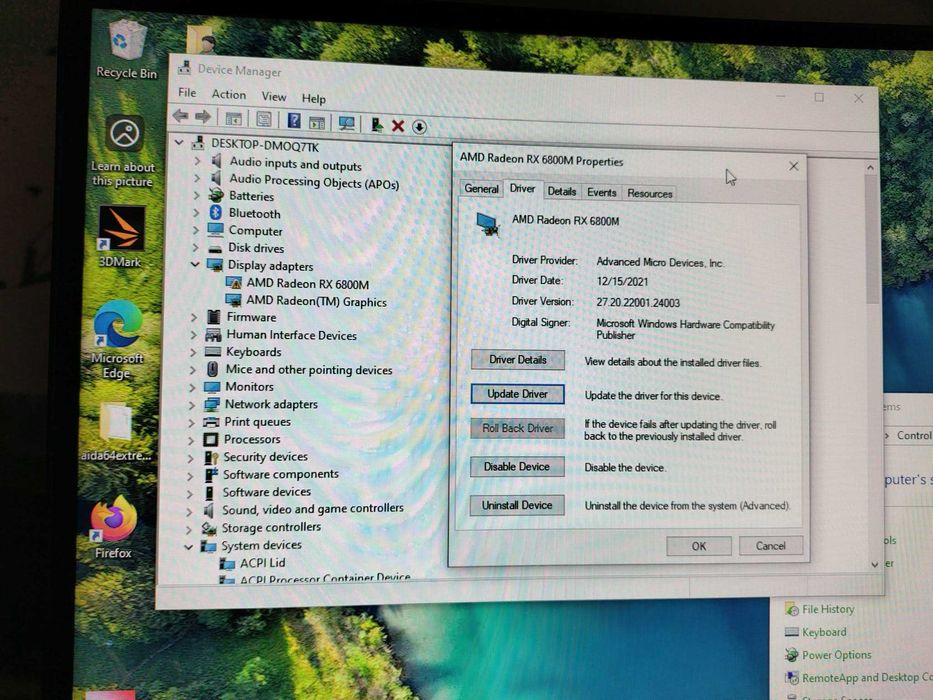Click Device Manager scrollbar down arrow

[875, 564]
